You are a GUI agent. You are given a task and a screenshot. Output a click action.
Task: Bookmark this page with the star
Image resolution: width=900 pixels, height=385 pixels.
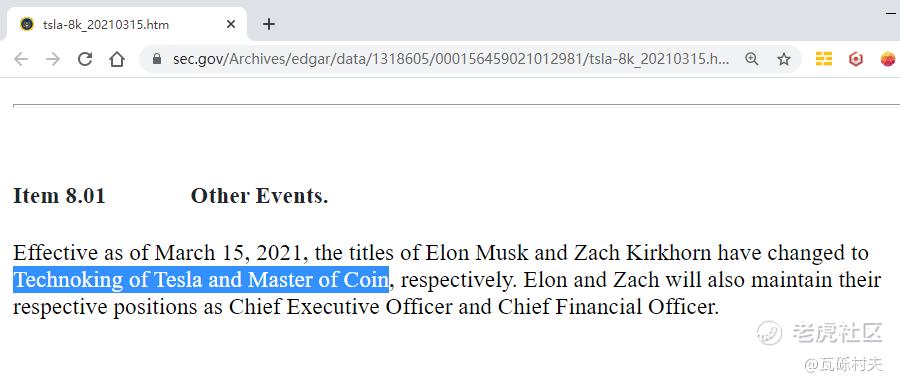(784, 59)
